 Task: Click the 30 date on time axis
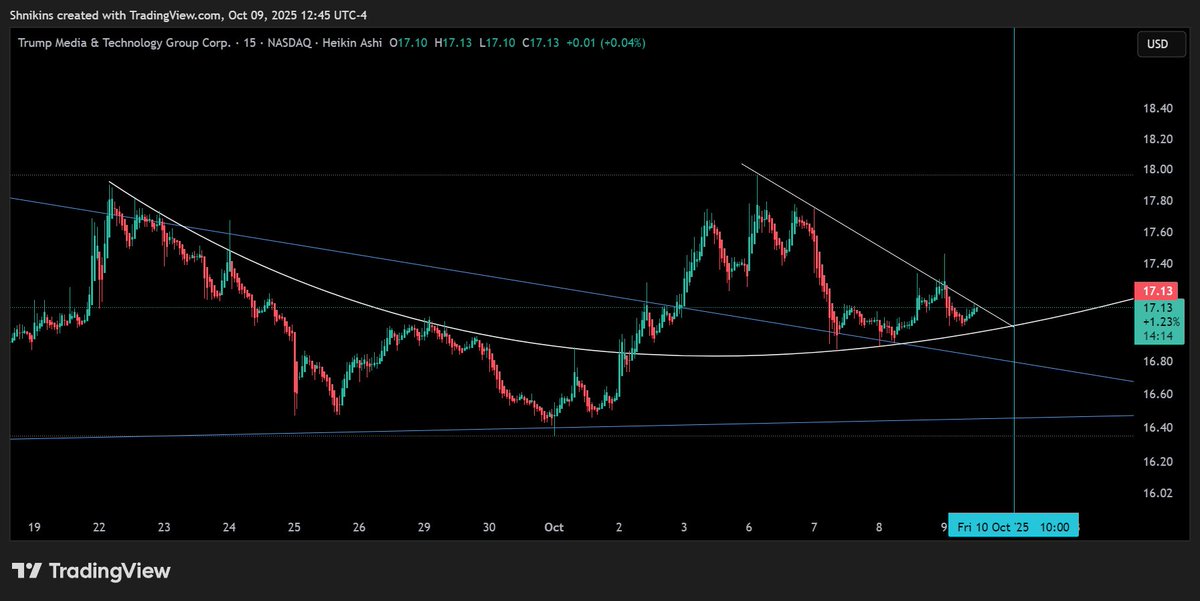(x=489, y=526)
